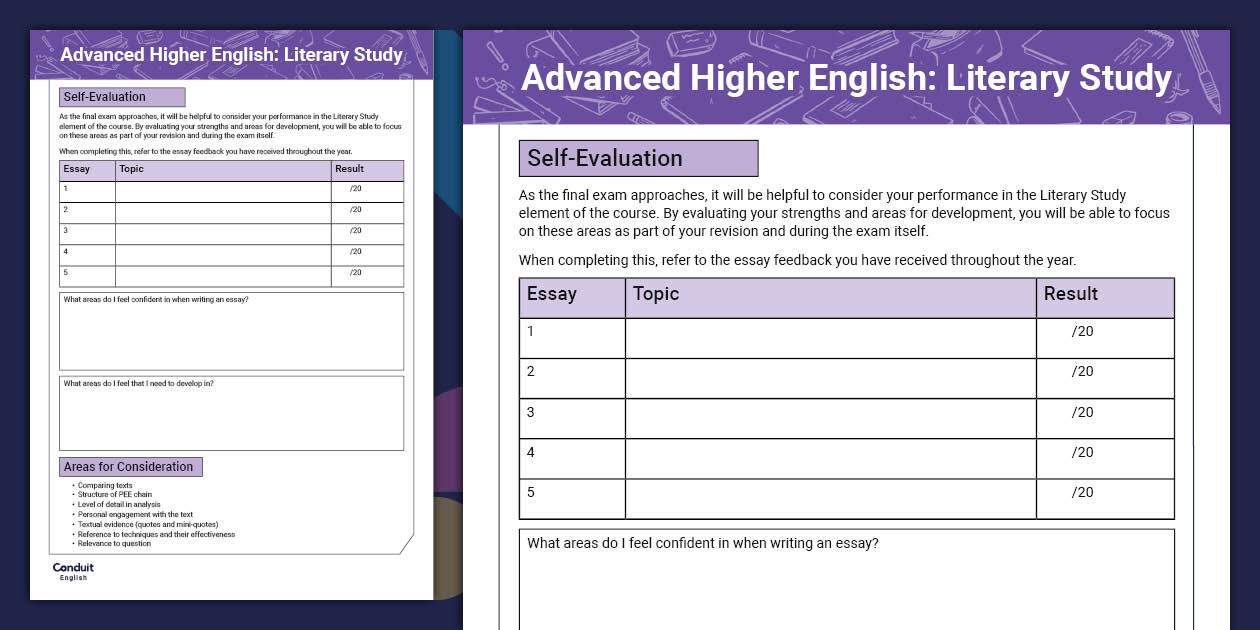Click the 'Areas for Consideration' heading
This screenshot has height=630, width=1260.
(x=131, y=466)
